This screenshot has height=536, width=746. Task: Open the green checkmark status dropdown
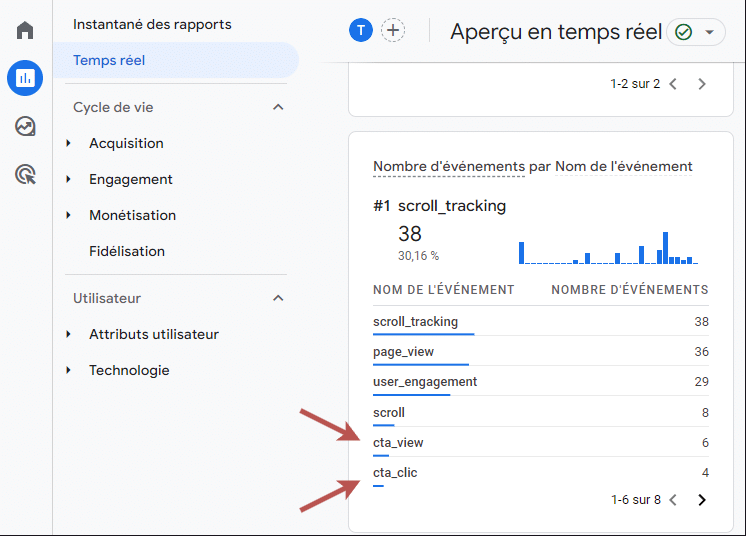tap(696, 32)
